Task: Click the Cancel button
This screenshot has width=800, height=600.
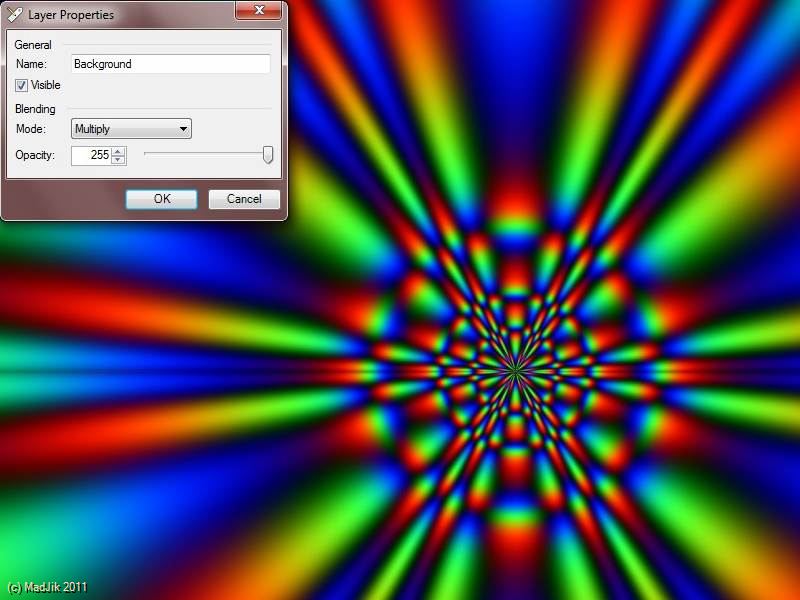Action: tap(244, 199)
